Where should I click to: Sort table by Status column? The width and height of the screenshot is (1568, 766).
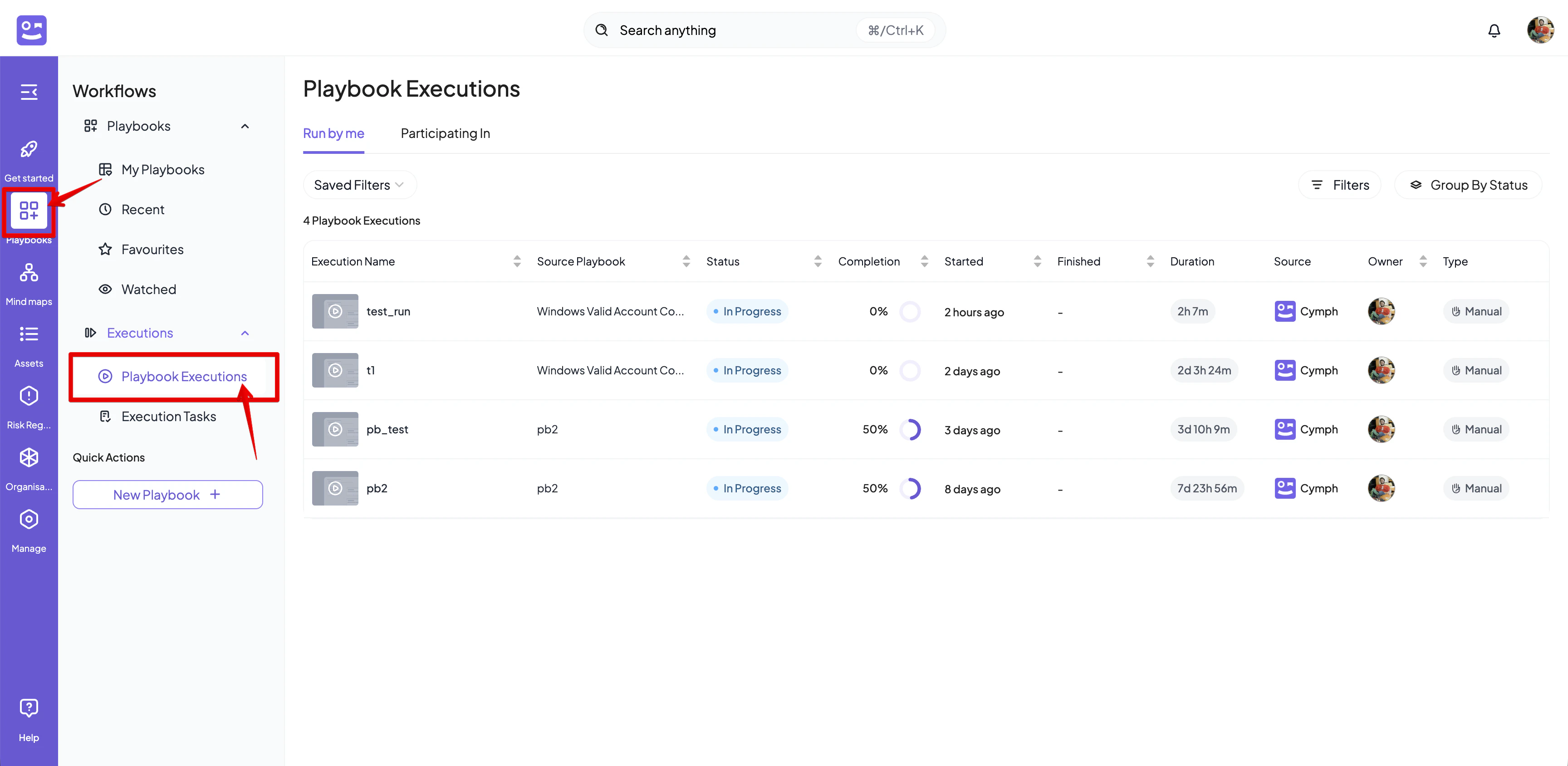click(818, 261)
